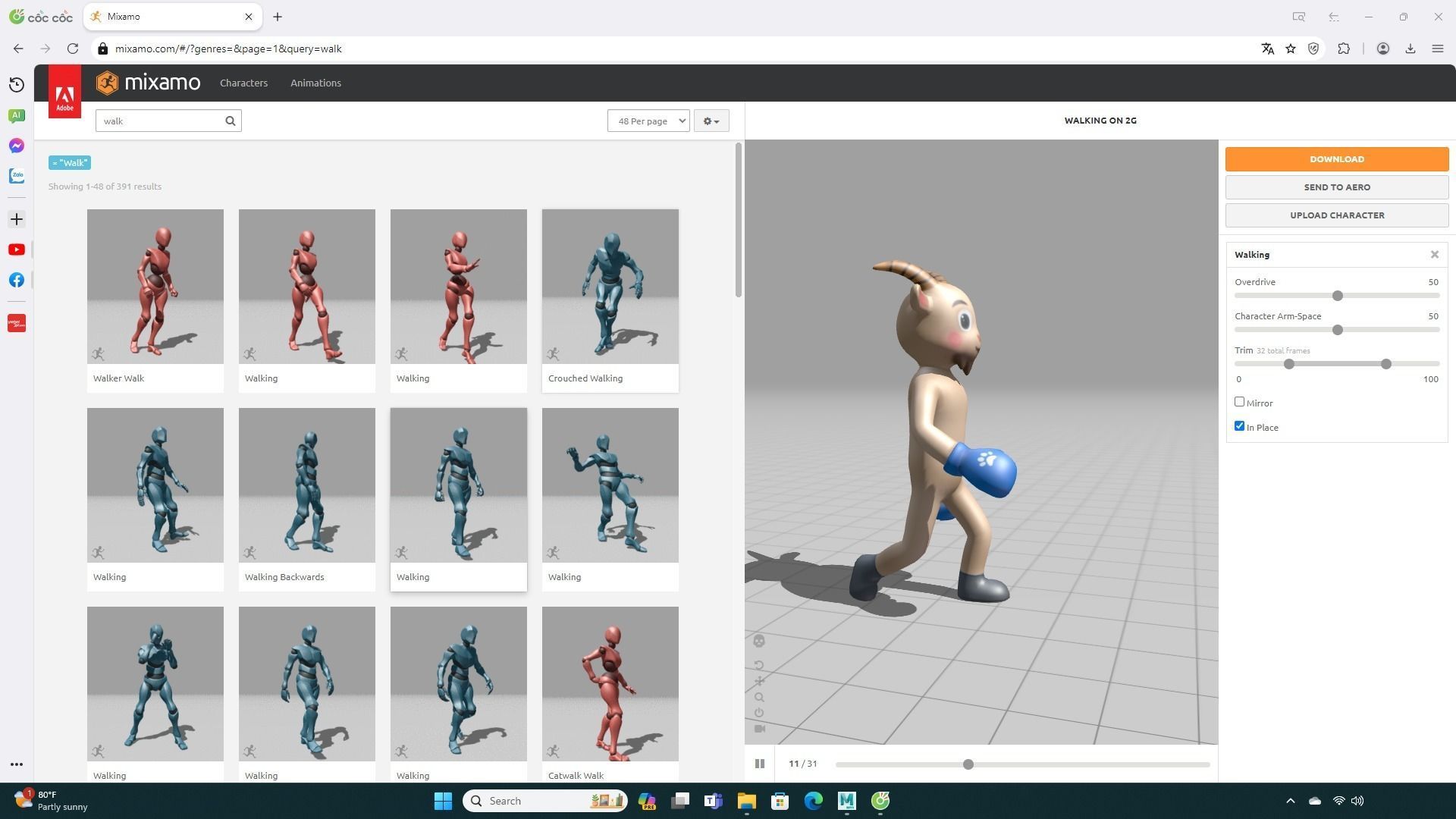
Task: Open the translate page icon
Action: [x=1267, y=49]
